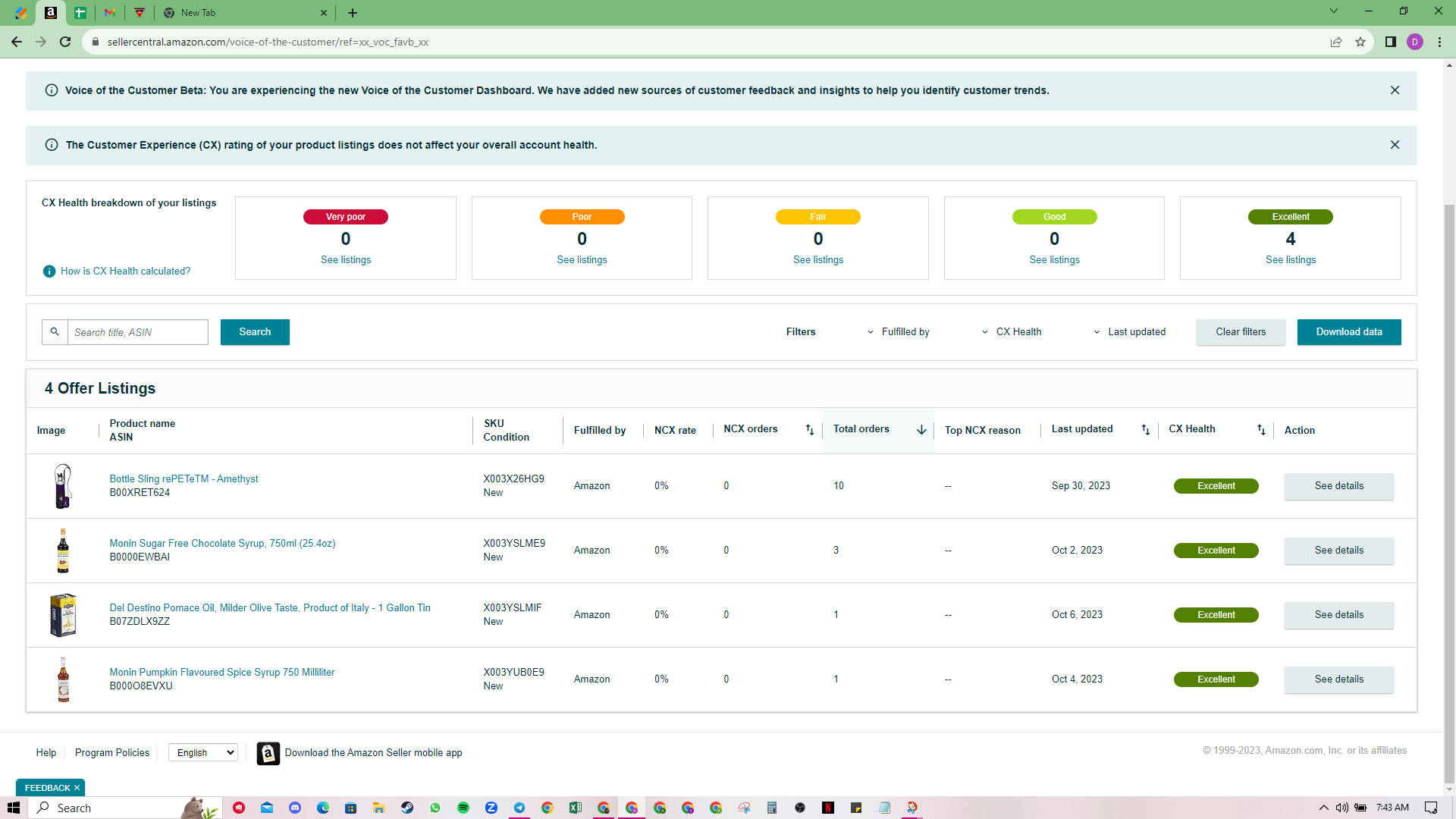This screenshot has width=1456, height=819.
Task: Open the Chrome profile avatar D
Action: pyautogui.click(x=1415, y=42)
